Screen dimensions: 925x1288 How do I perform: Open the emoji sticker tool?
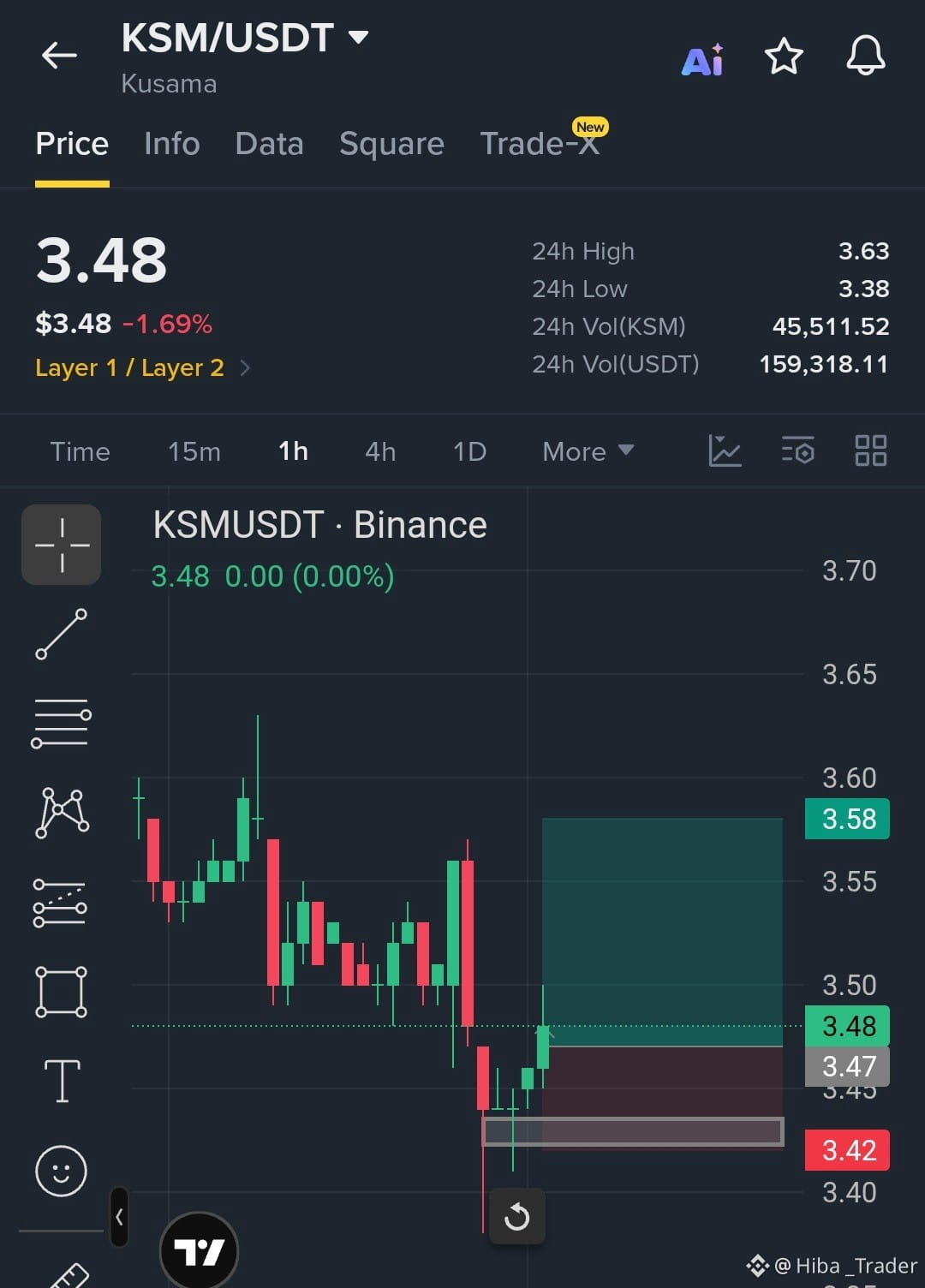[61, 1171]
